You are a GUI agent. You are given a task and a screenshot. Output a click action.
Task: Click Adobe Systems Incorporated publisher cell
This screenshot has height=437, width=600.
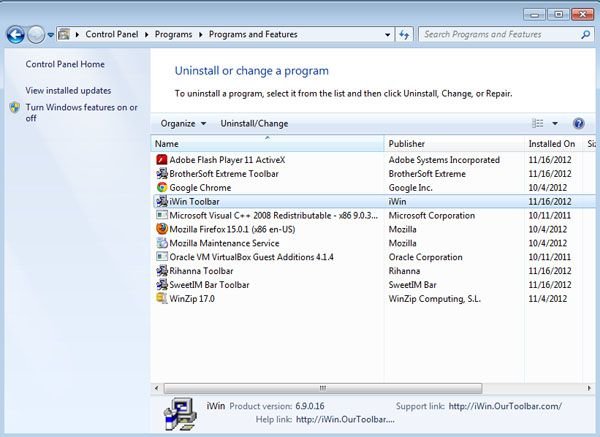[444, 160]
